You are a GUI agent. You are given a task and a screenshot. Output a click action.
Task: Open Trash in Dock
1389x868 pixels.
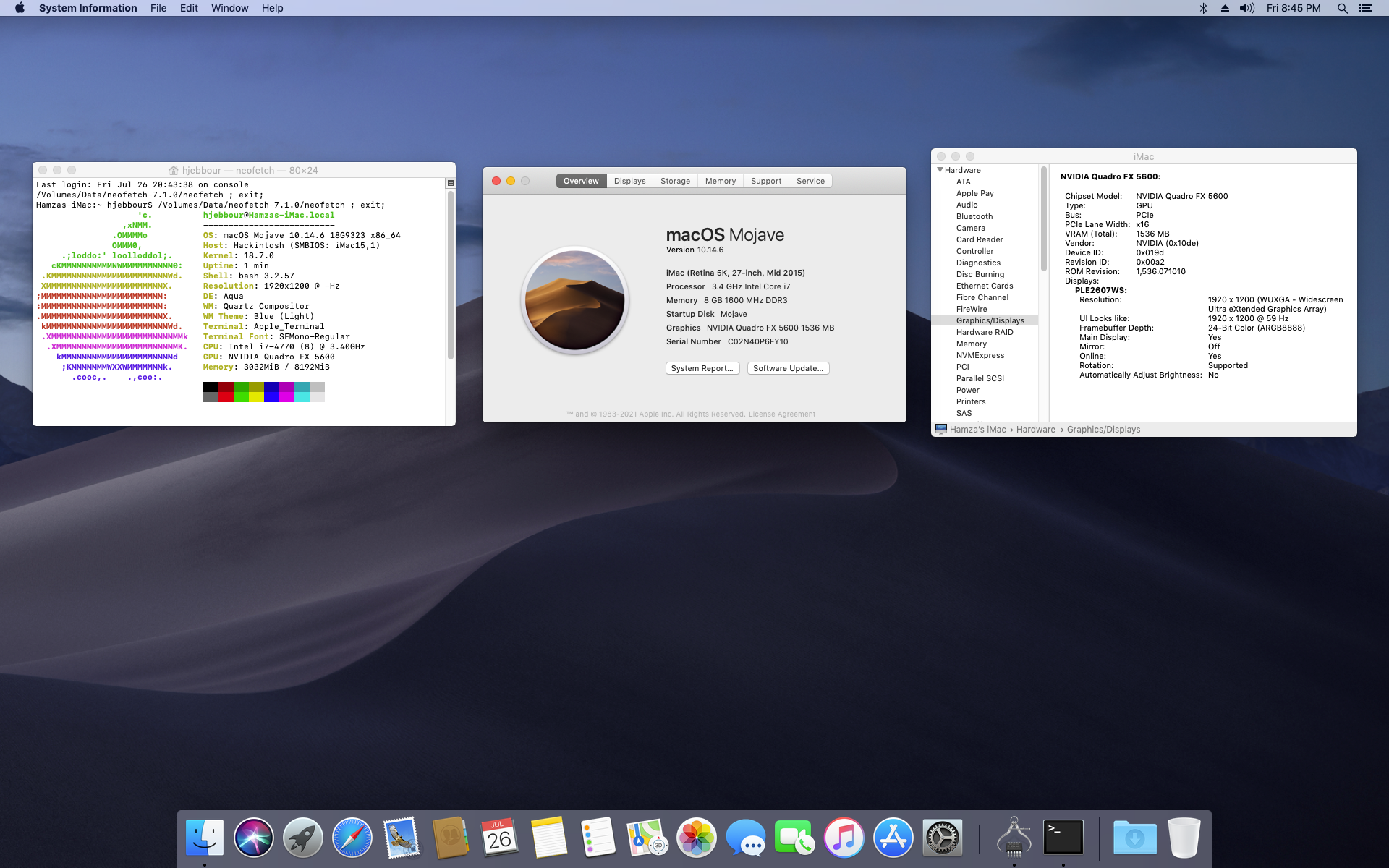pyautogui.click(x=1184, y=838)
